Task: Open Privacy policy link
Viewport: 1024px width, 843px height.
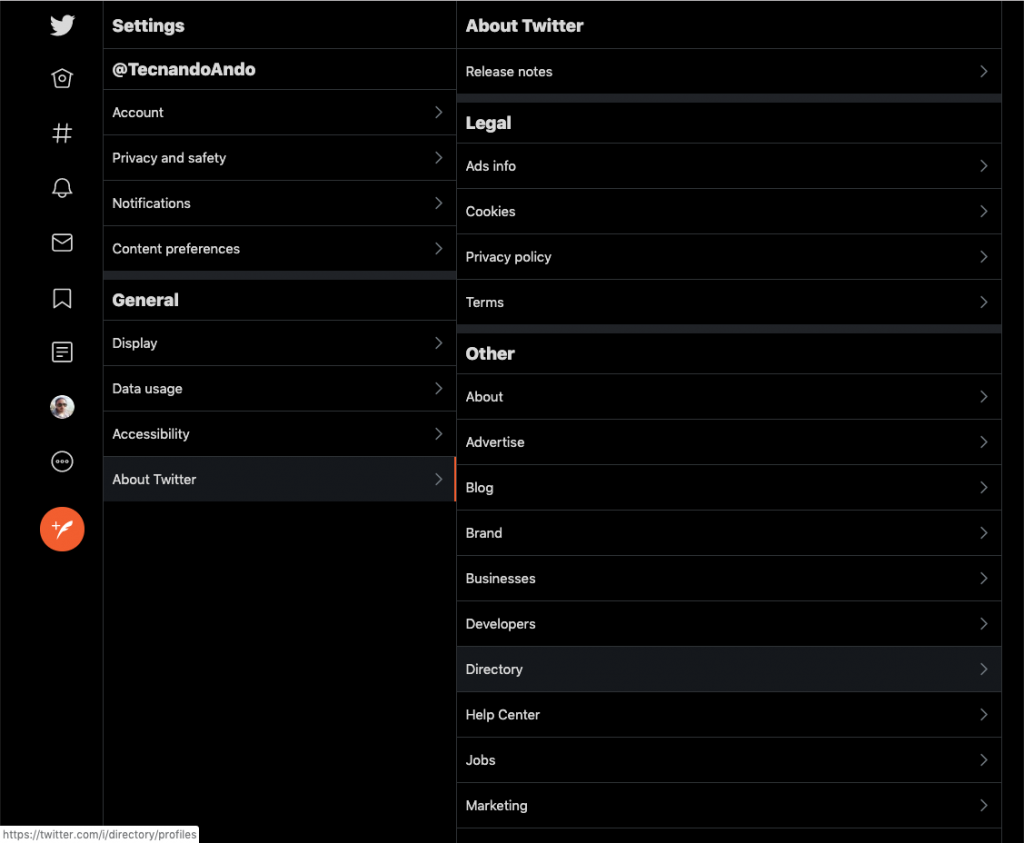Action: [x=729, y=257]
